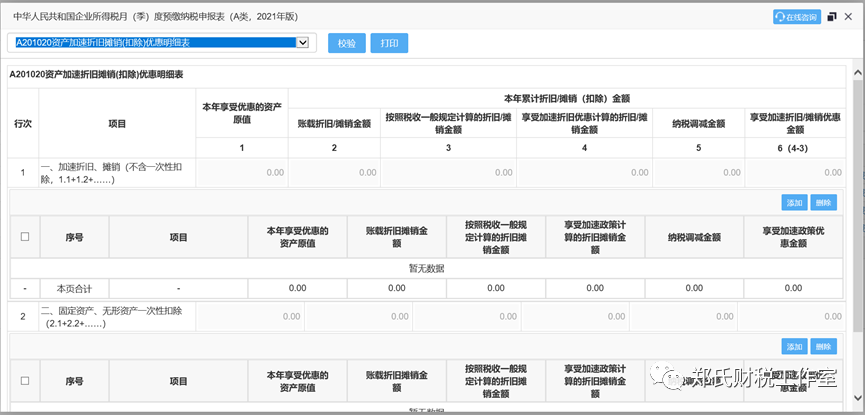Screen dimensions: 865x415
Task: Click row 1 账载折旧/摊销金额 field
Action: pos(334,173)
